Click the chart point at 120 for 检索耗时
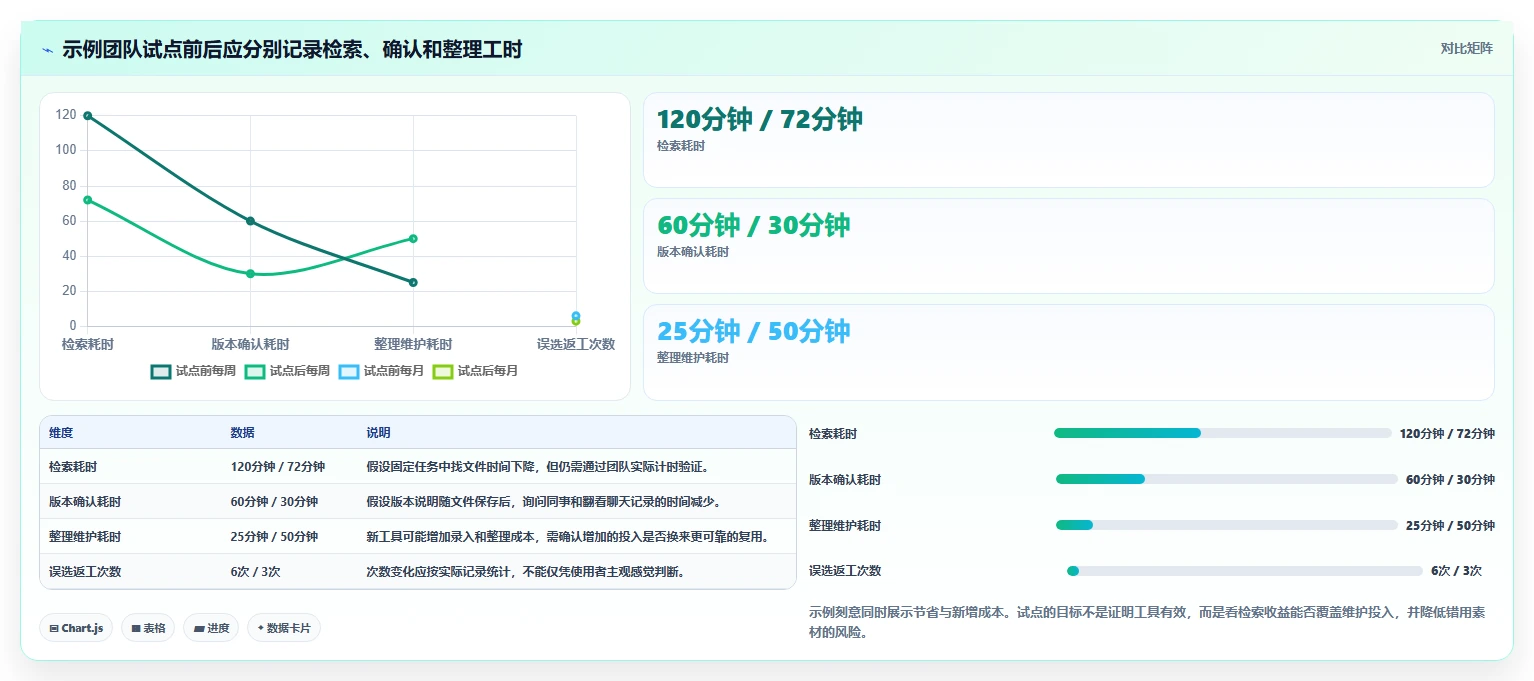The height and width of the screenshot is (681, 1534). point(88,116)
